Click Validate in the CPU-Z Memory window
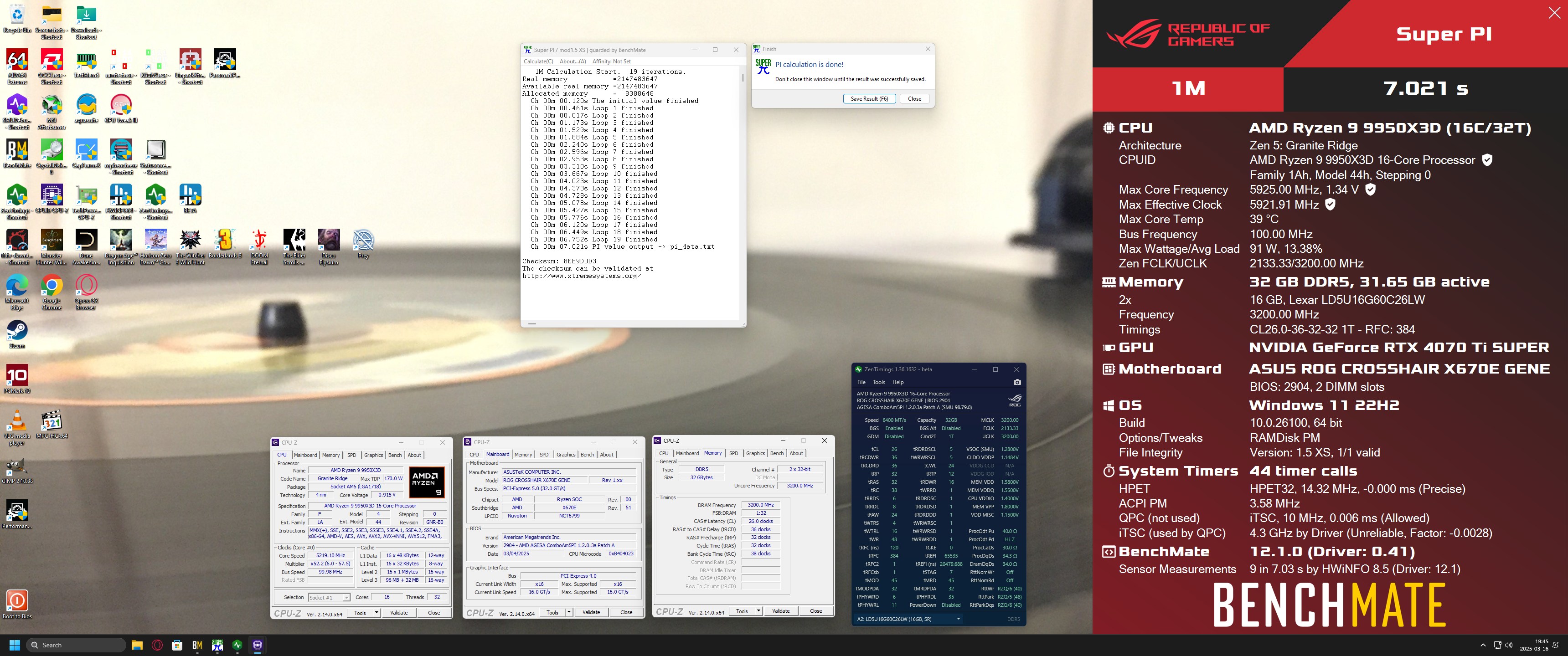 [x=781, y=611]
